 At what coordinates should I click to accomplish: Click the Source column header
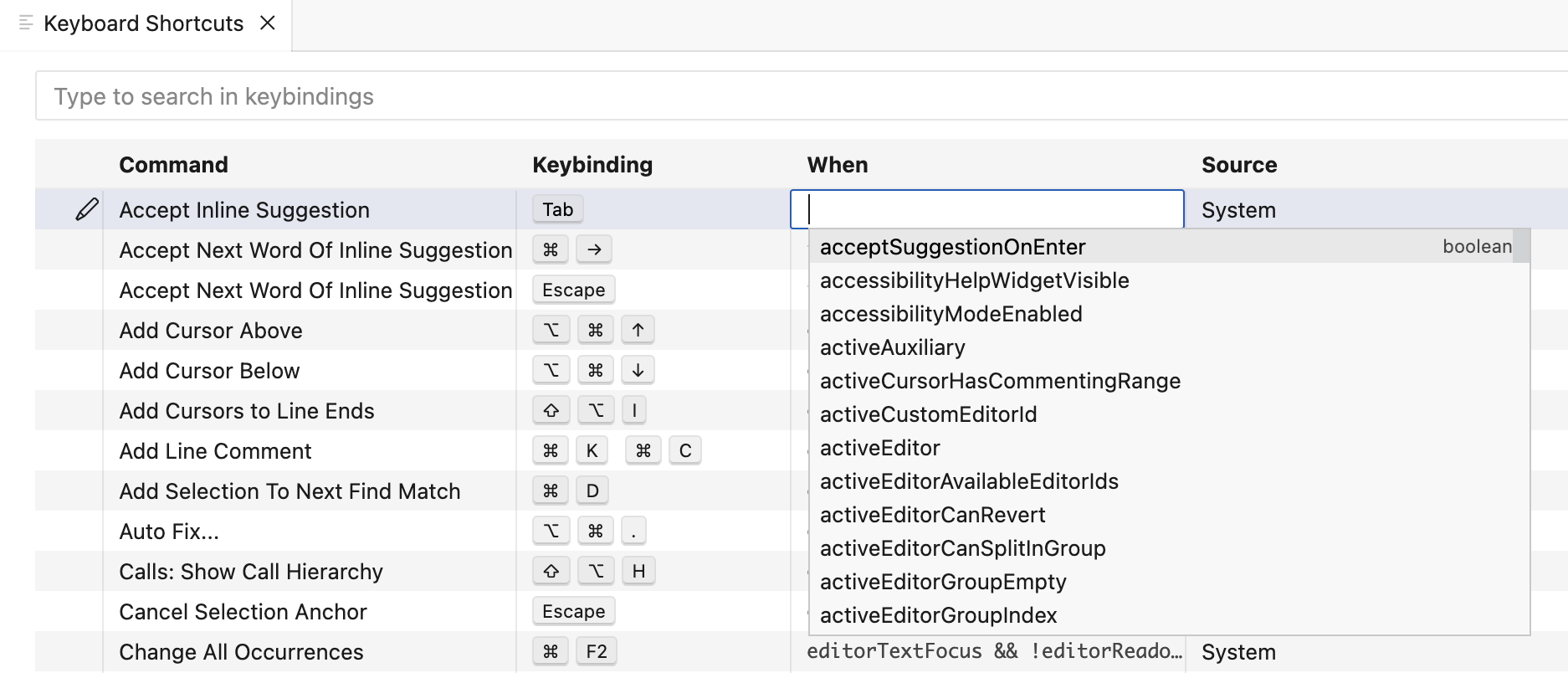pos(1238,165)
